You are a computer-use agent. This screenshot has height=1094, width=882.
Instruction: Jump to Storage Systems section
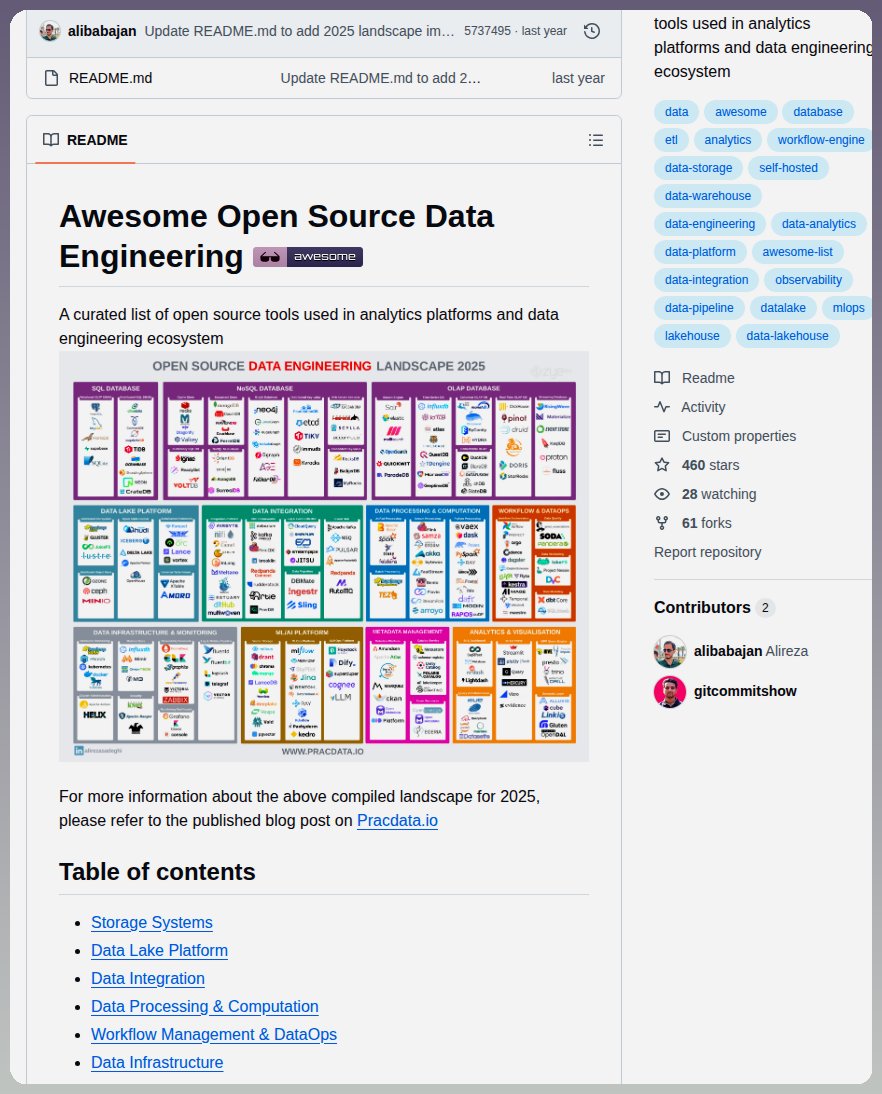click(151, 922)
